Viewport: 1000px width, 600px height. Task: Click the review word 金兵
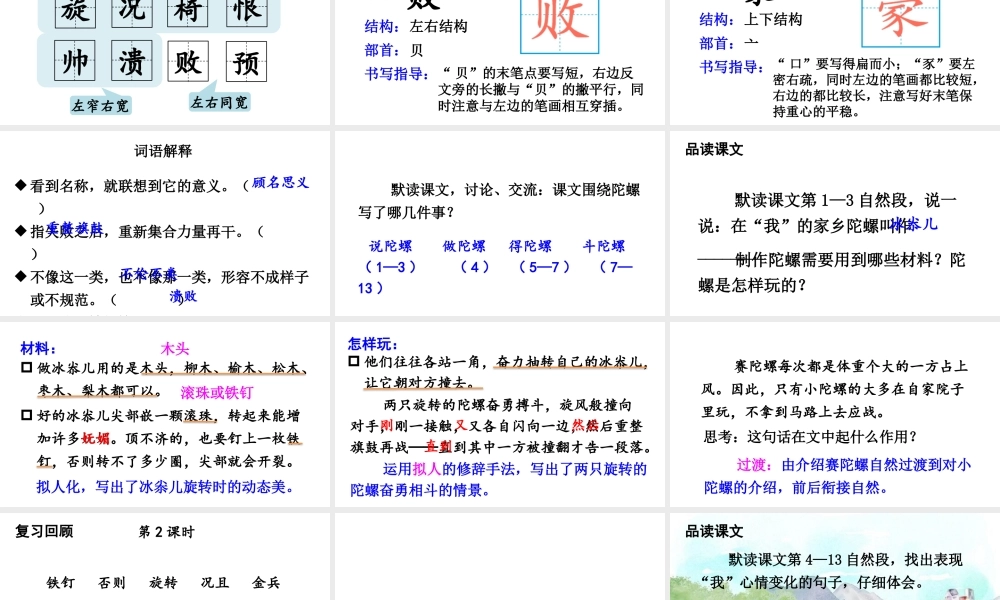click(266, 582)
